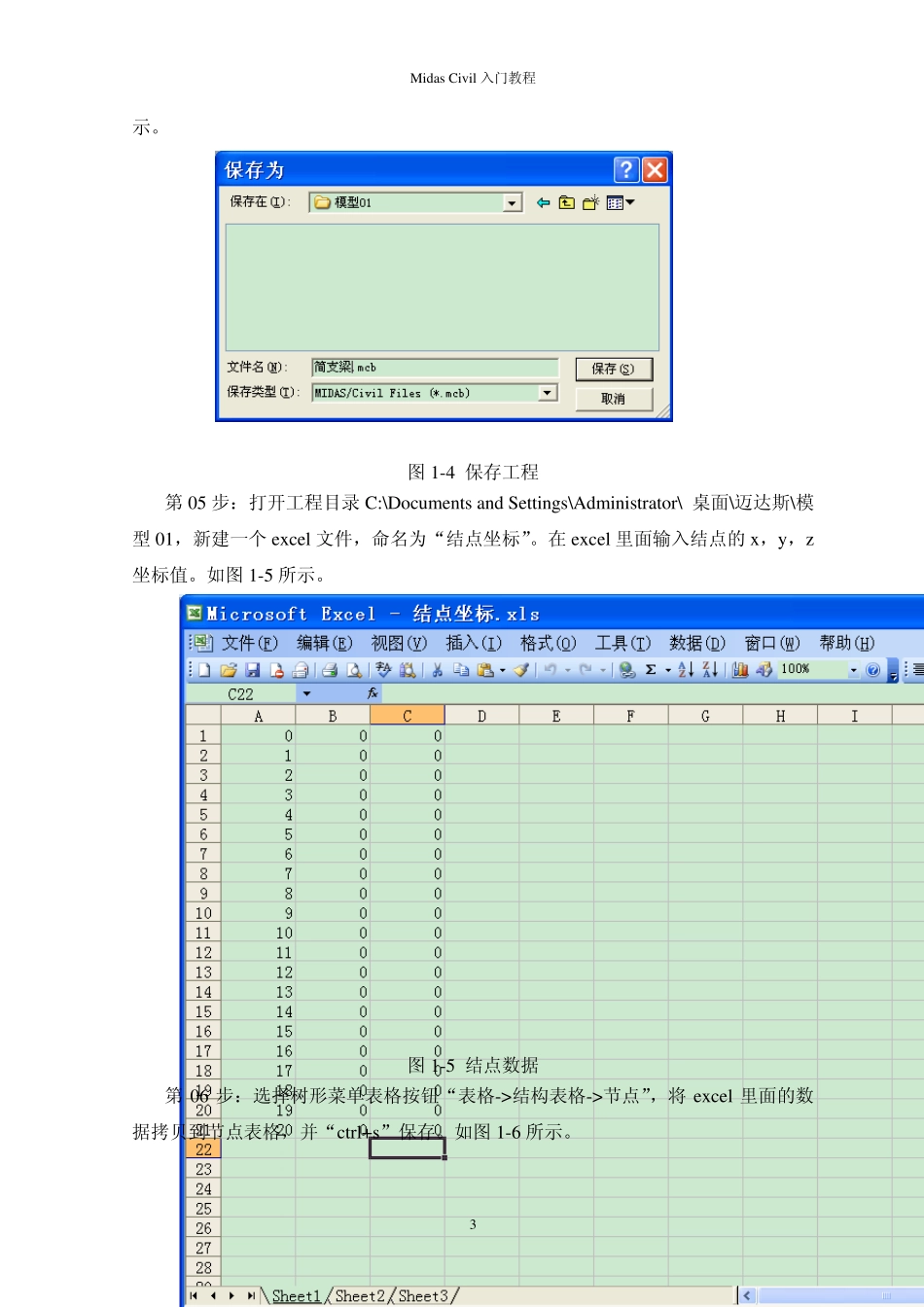Open the 数据(D) menu
The height and width of the screenshot is (1307, 924).
pos(697,643)
